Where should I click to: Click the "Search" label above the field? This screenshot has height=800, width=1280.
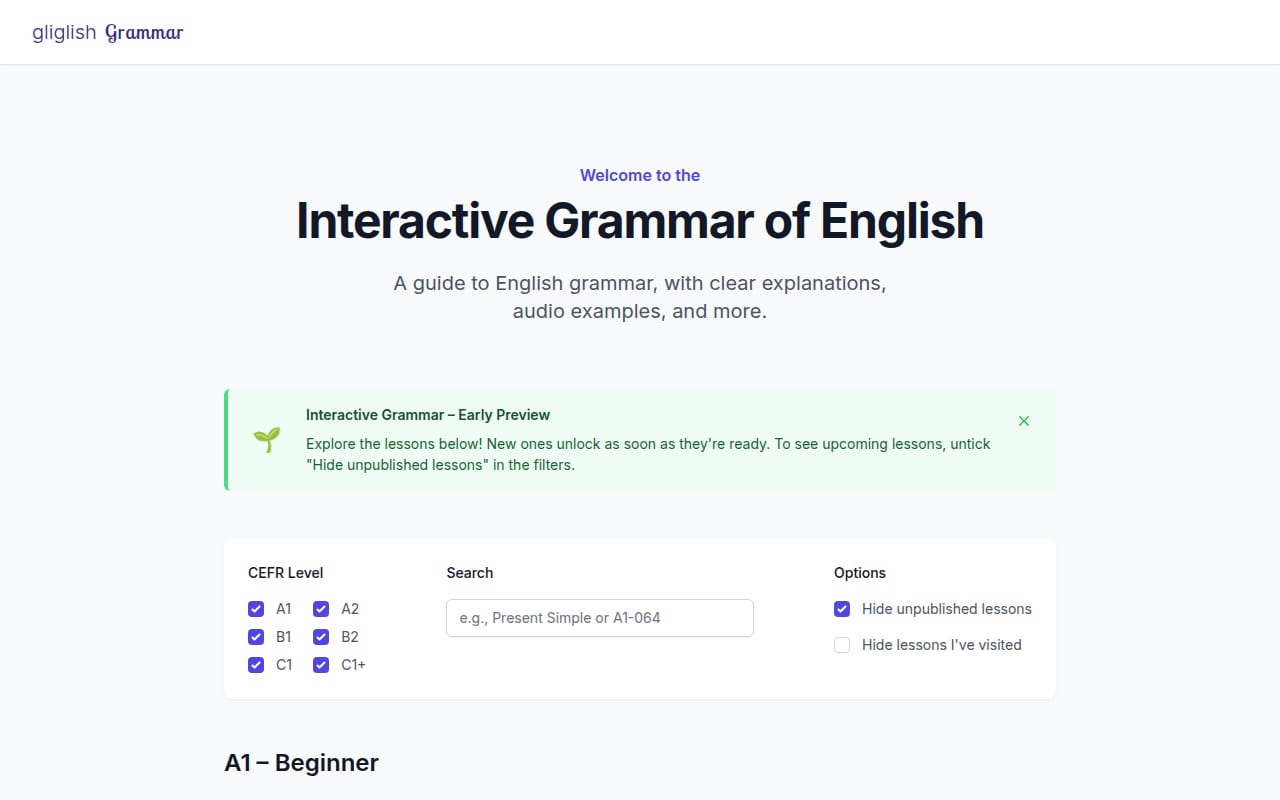click(470, 573)
